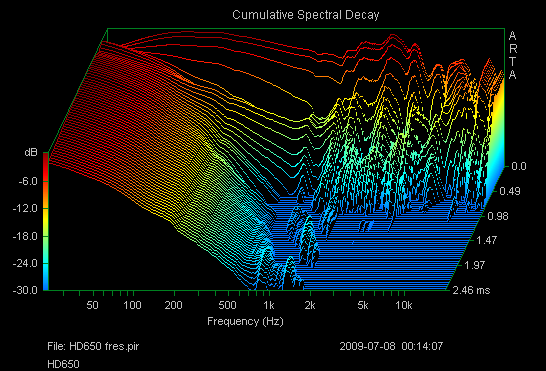Click the -24.0 dB scale value
The width and height of the screenshot is (546, 371).
click(25, 263)
